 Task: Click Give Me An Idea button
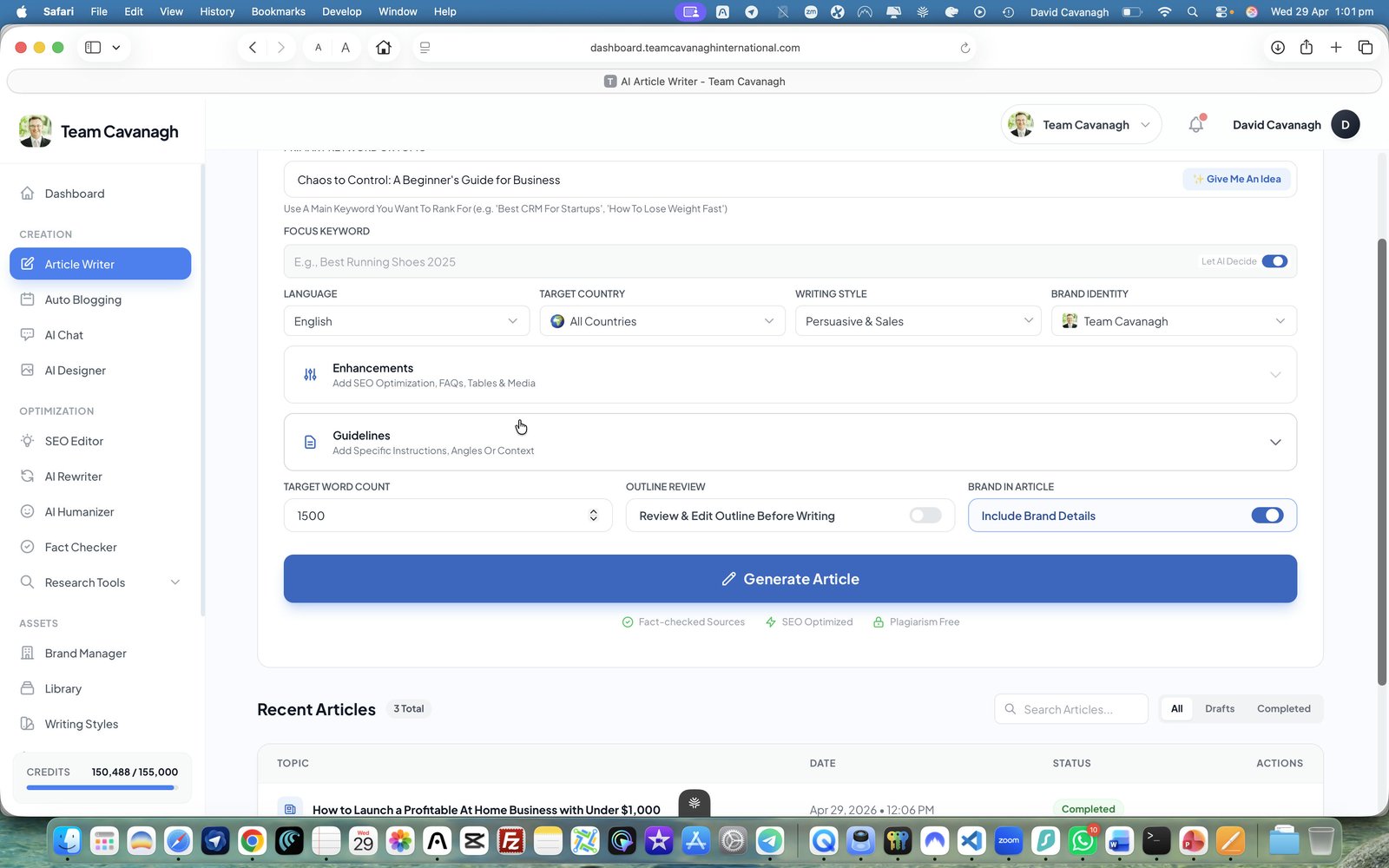1237,180
